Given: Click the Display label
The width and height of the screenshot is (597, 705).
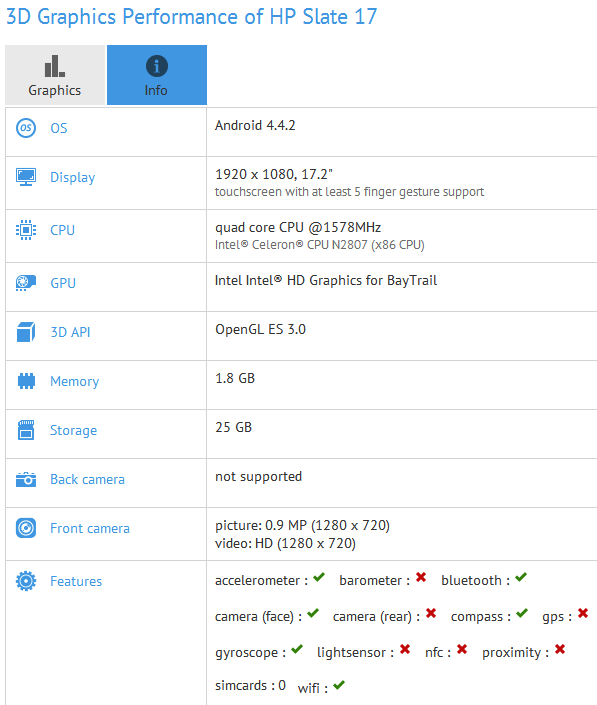Looking at the screenshot, I should coord(73,178).
